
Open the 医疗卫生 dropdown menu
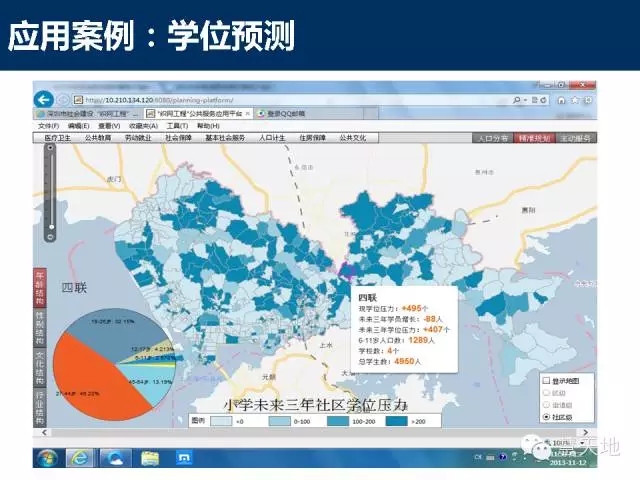pos(55,138)
